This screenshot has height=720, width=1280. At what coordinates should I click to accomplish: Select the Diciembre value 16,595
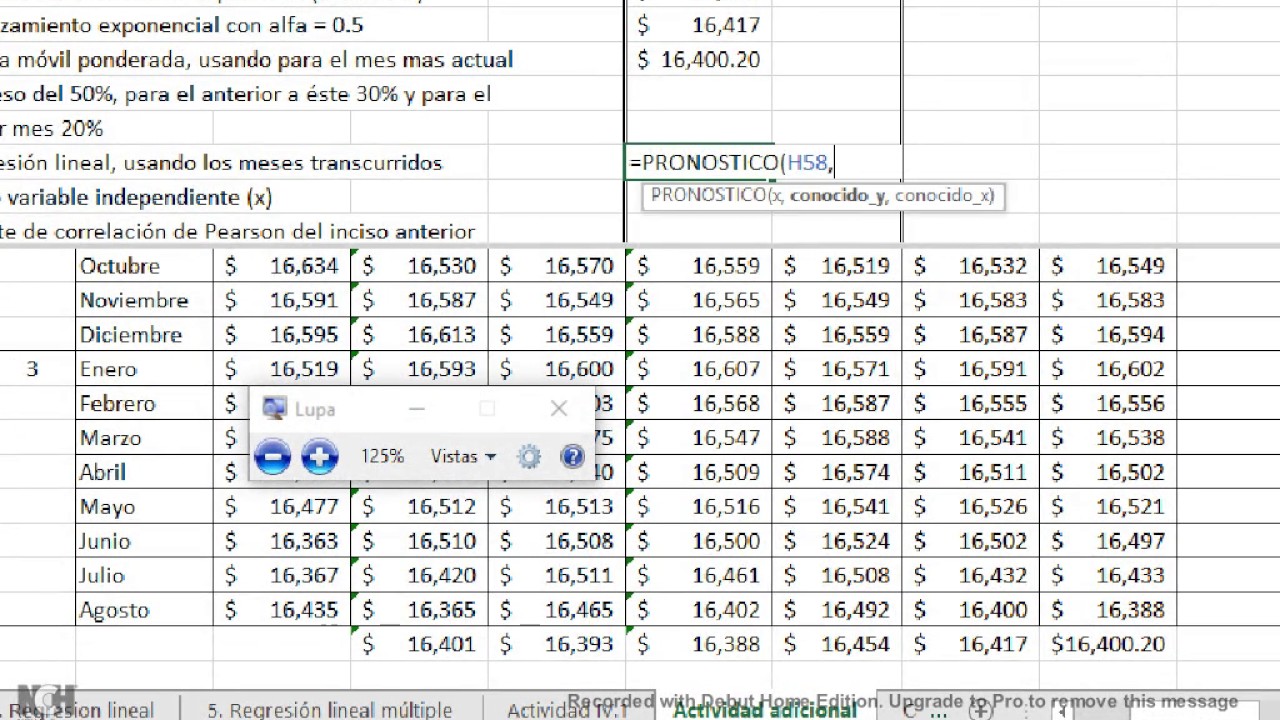[x=282, y=335]
